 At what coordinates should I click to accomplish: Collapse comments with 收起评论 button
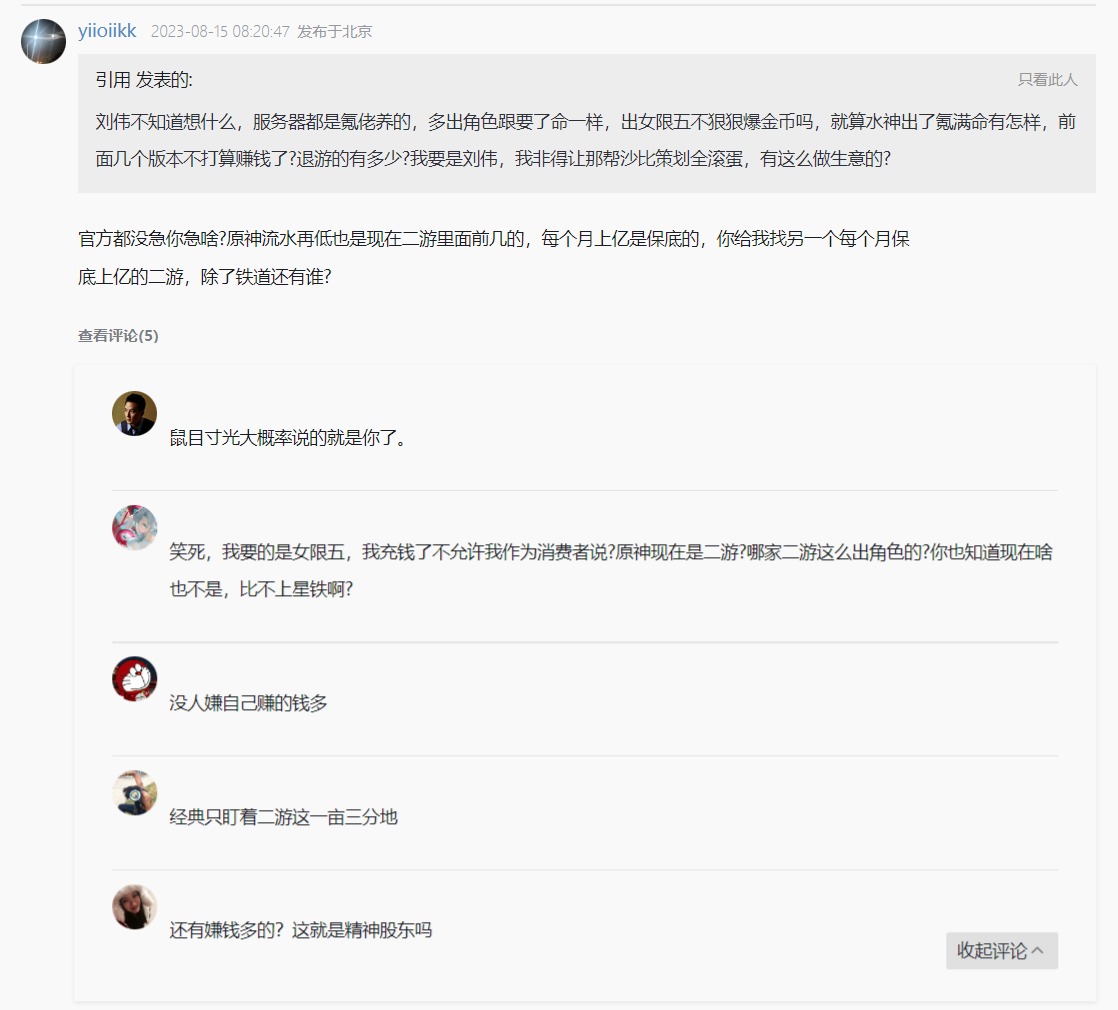click(x=1002, y=950)
